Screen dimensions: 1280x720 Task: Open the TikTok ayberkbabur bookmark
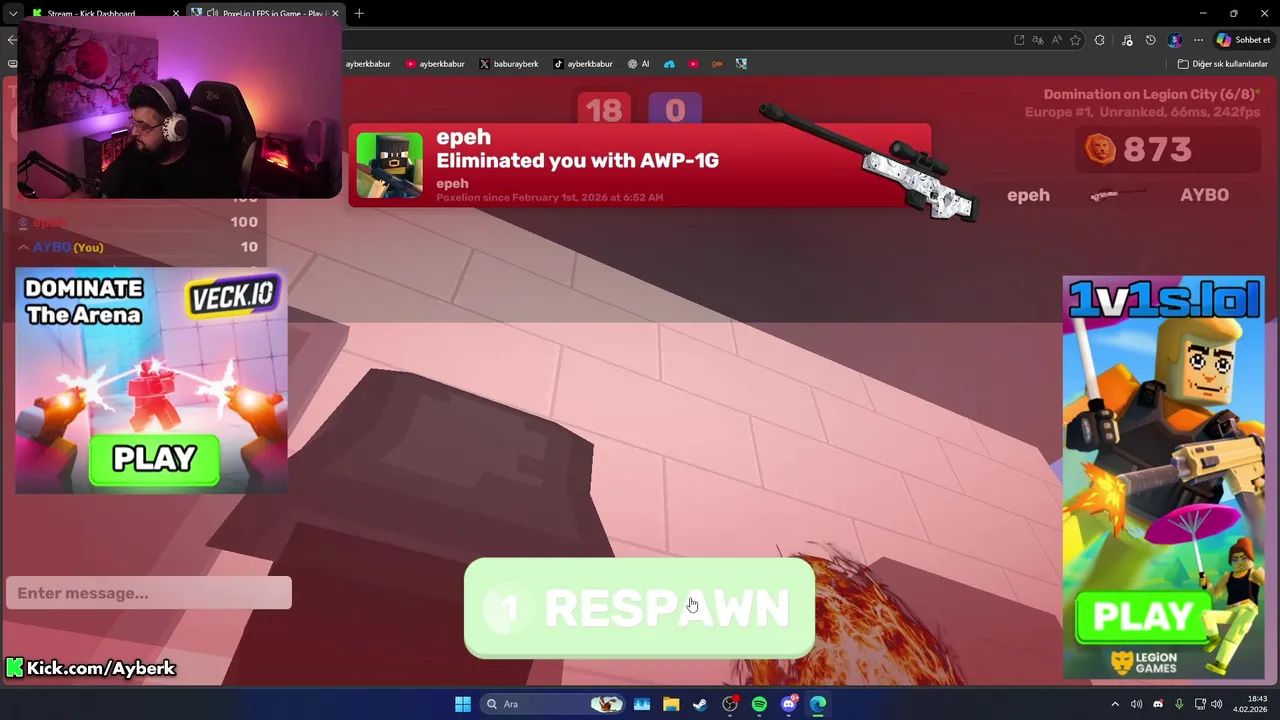click(583, 64)
